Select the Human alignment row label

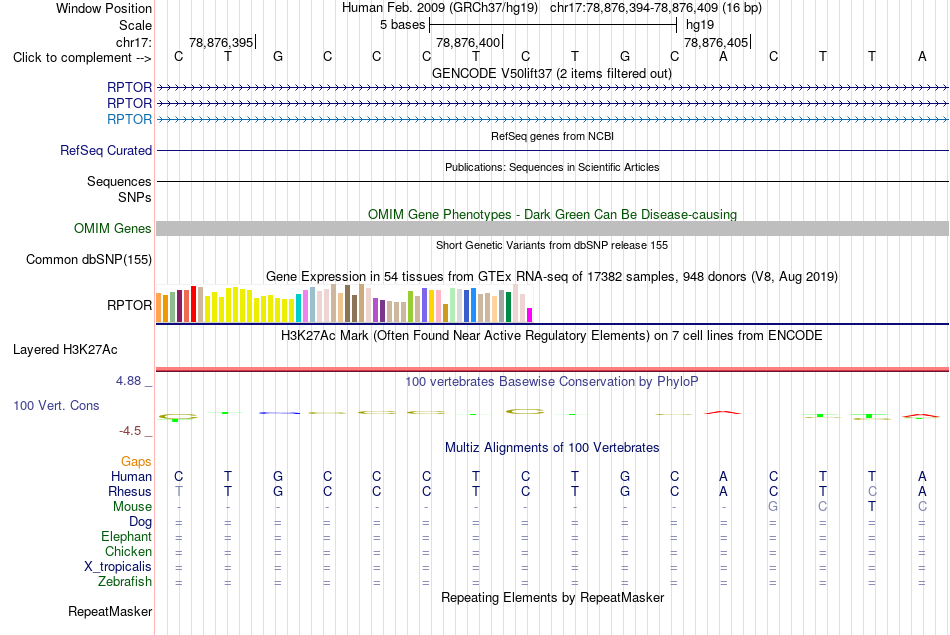(x=131, y=477)
